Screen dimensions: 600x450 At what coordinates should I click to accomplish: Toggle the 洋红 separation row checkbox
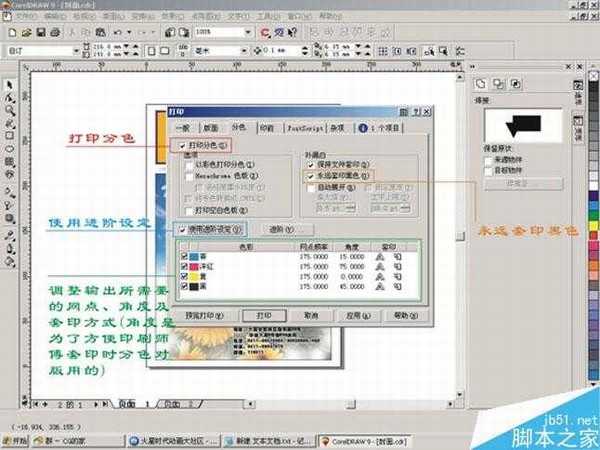coord(184,266)
